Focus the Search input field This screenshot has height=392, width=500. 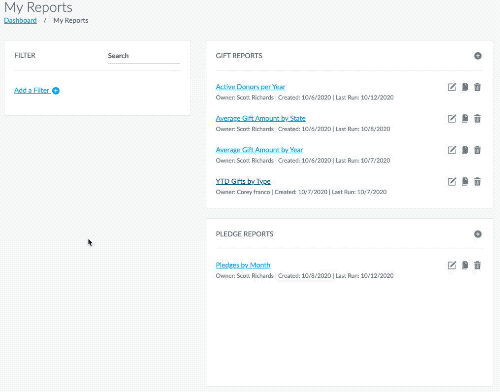[x=144, y=56]
